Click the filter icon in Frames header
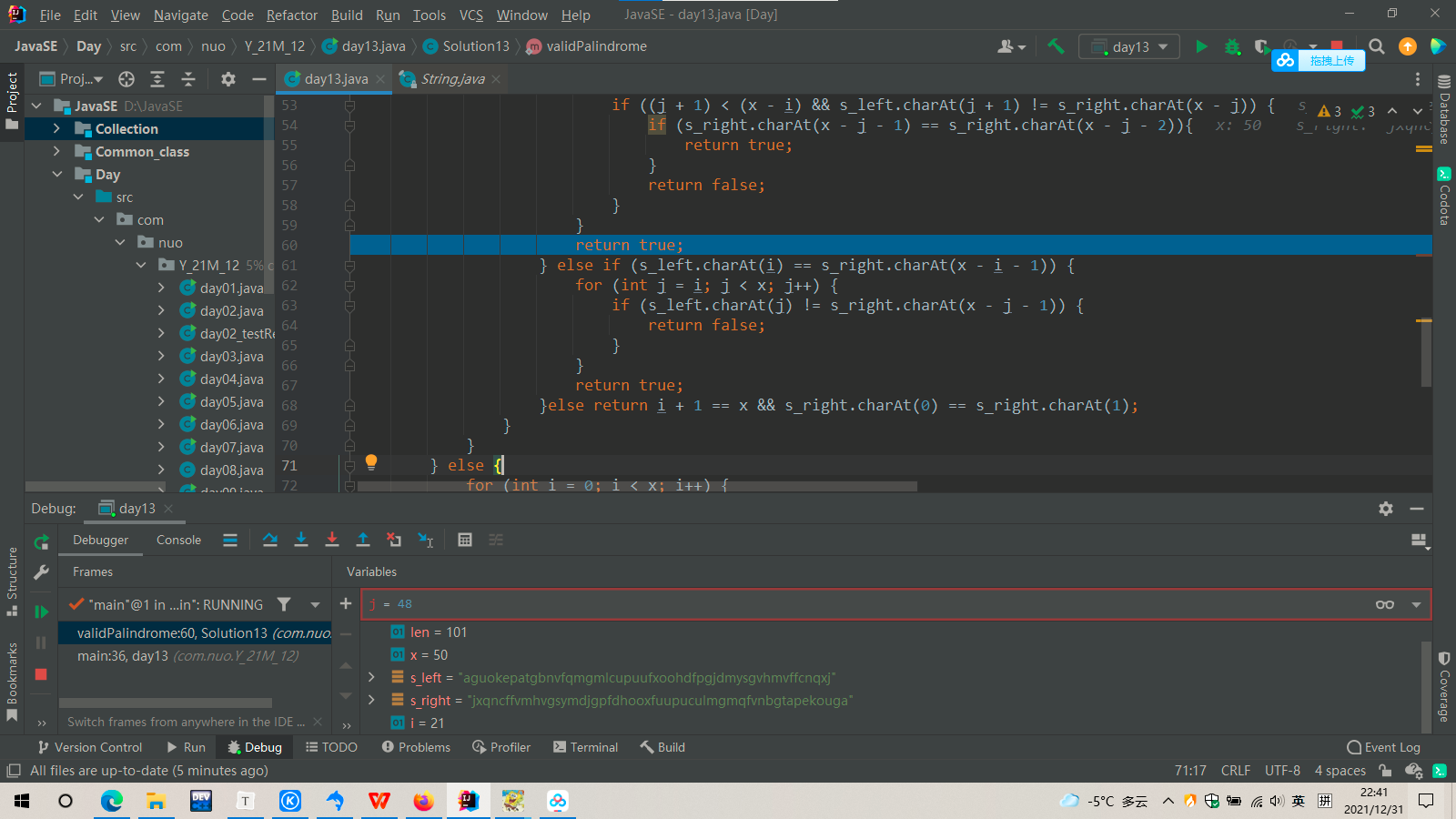Screen dimensions: 1456x819 coord(284,604)
